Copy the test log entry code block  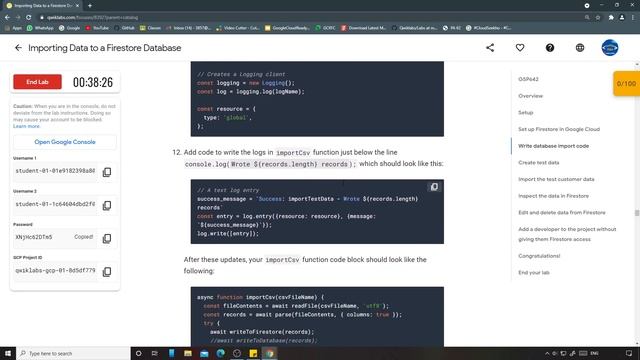434,187
